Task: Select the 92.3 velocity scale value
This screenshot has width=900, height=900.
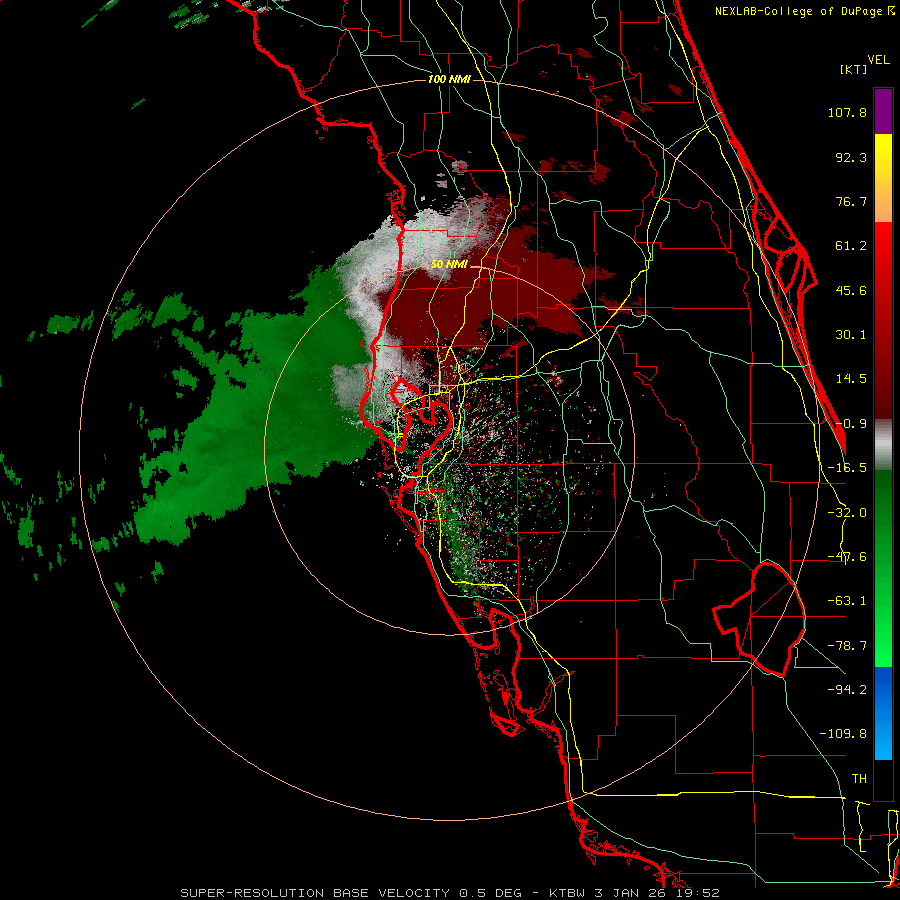Action: tap(851, 157)
